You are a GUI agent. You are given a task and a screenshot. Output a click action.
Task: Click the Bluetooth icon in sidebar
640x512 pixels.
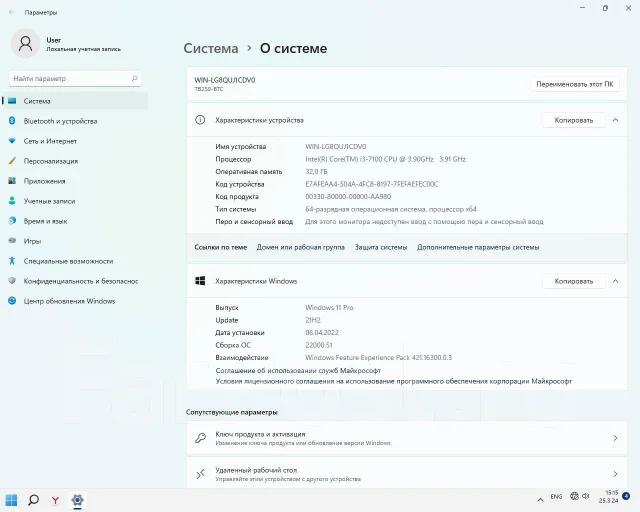coord(12,120)
